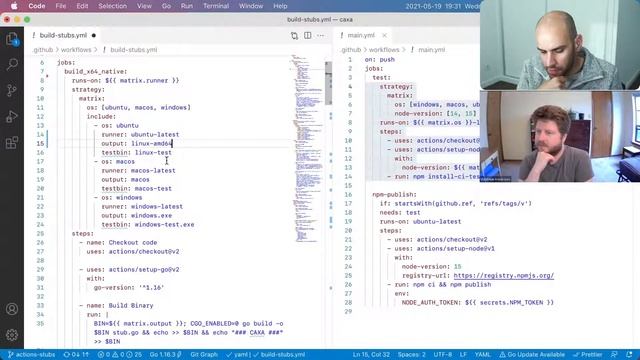Open the errors and warnings indicator
This screenshot has width=640, height=360.
tap(120, 354)
